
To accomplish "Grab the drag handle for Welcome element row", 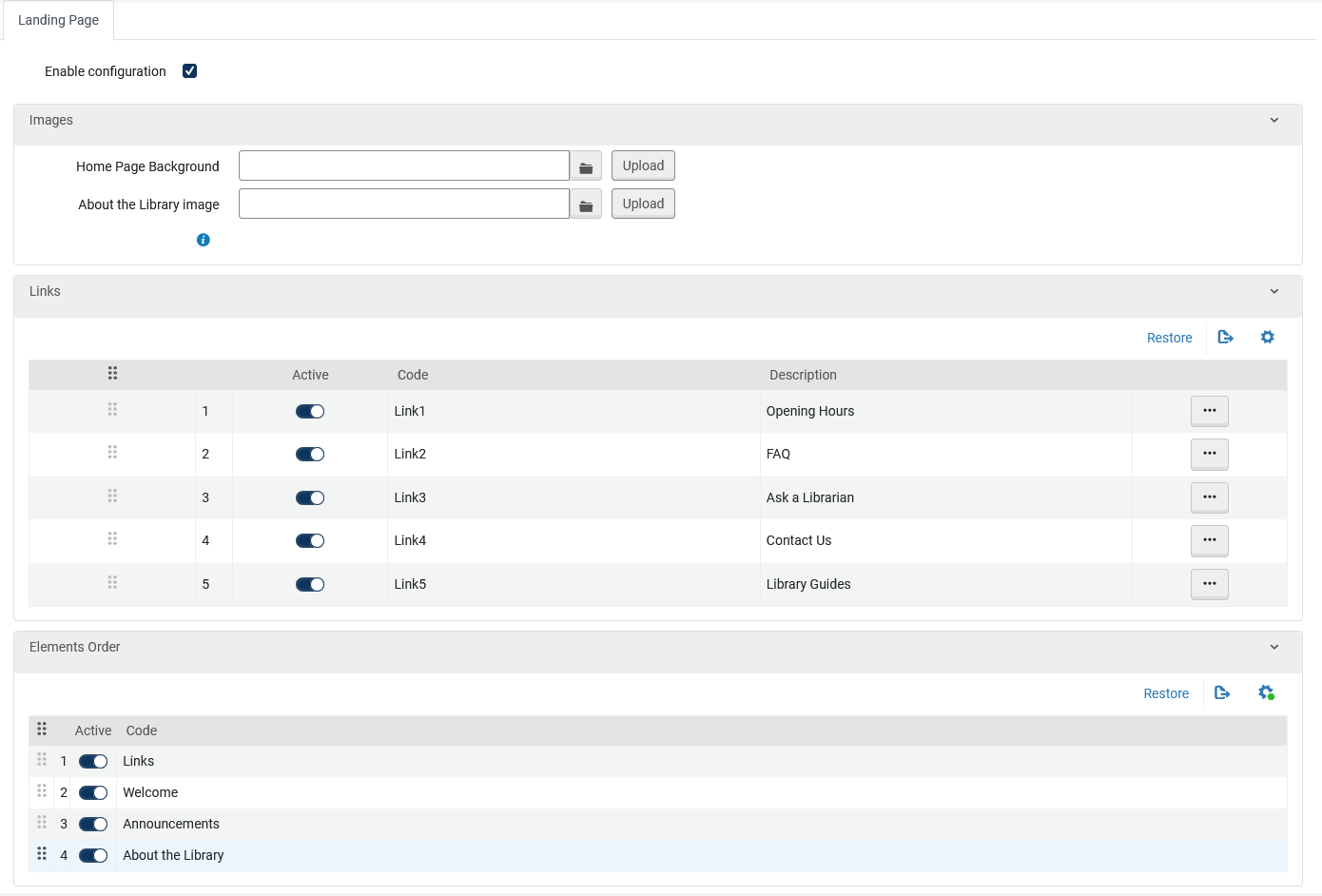I will 42,790.
